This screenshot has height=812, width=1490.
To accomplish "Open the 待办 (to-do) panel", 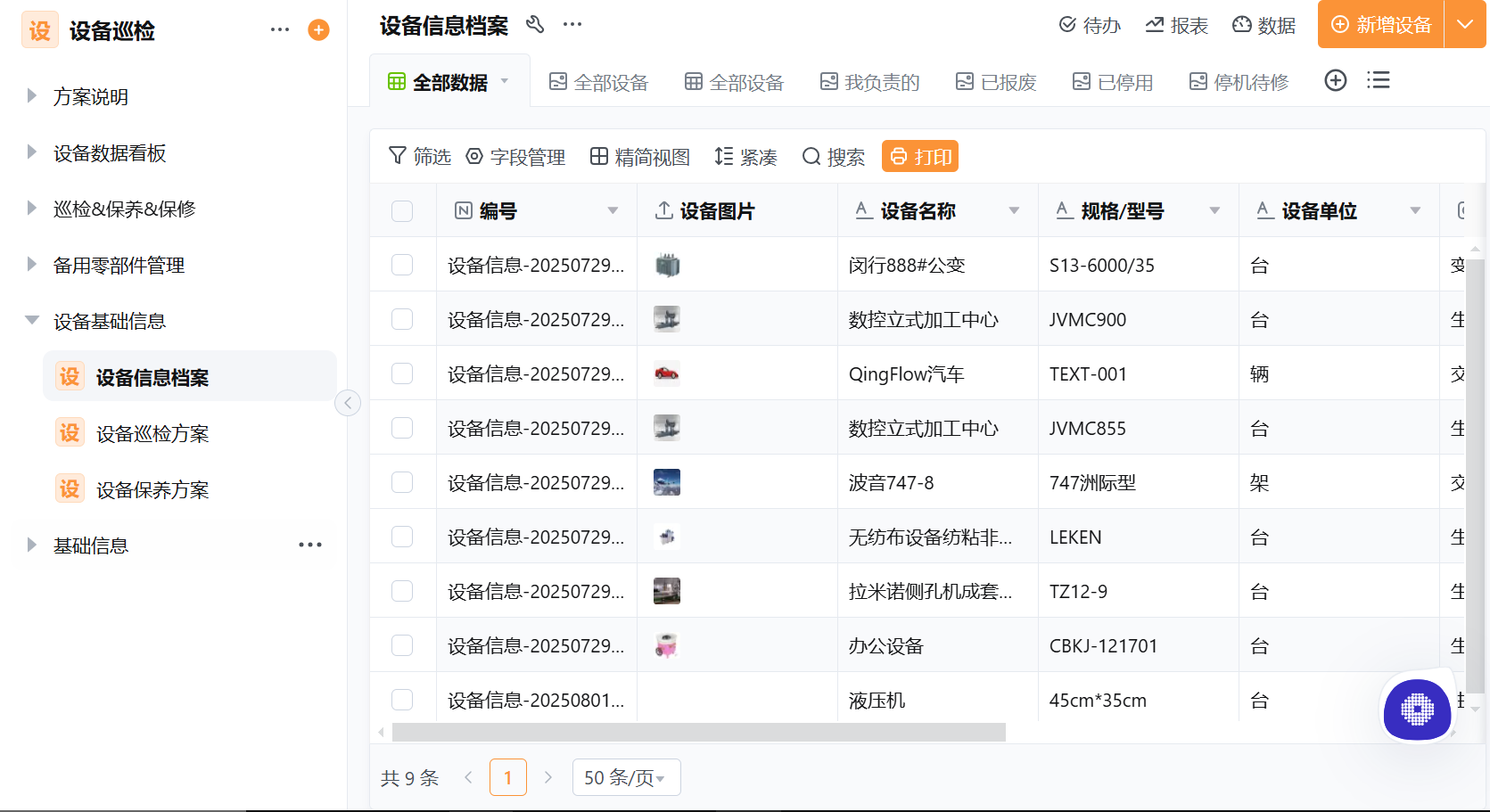I will [1090, 25].
